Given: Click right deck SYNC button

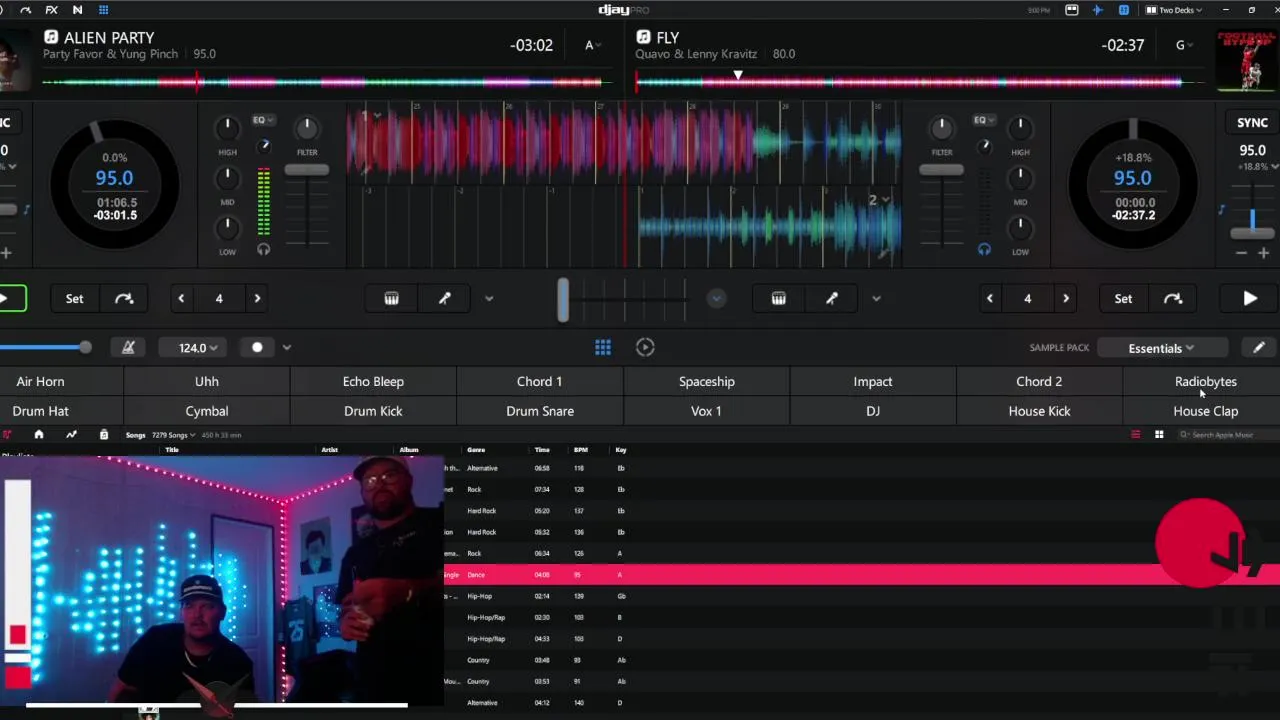Looking at the screenshot, I should (1252, 122).
